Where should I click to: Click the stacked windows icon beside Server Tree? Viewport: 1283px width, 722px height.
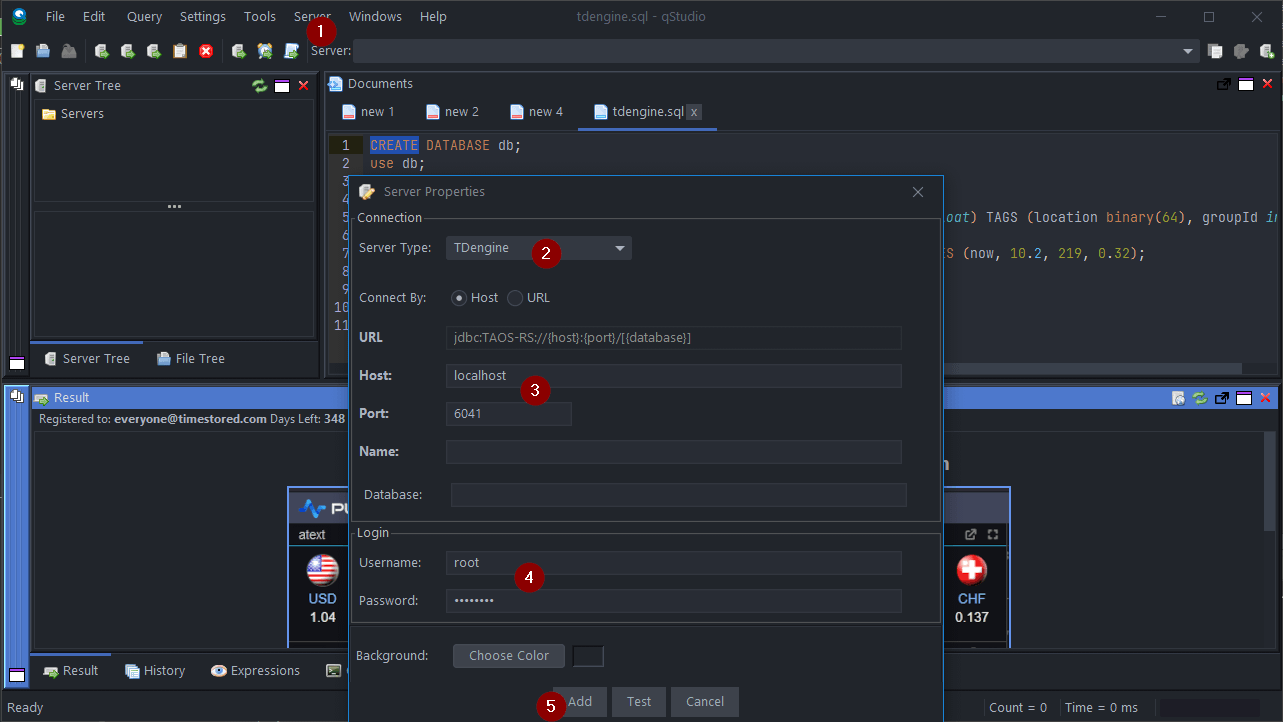[17, 85]
